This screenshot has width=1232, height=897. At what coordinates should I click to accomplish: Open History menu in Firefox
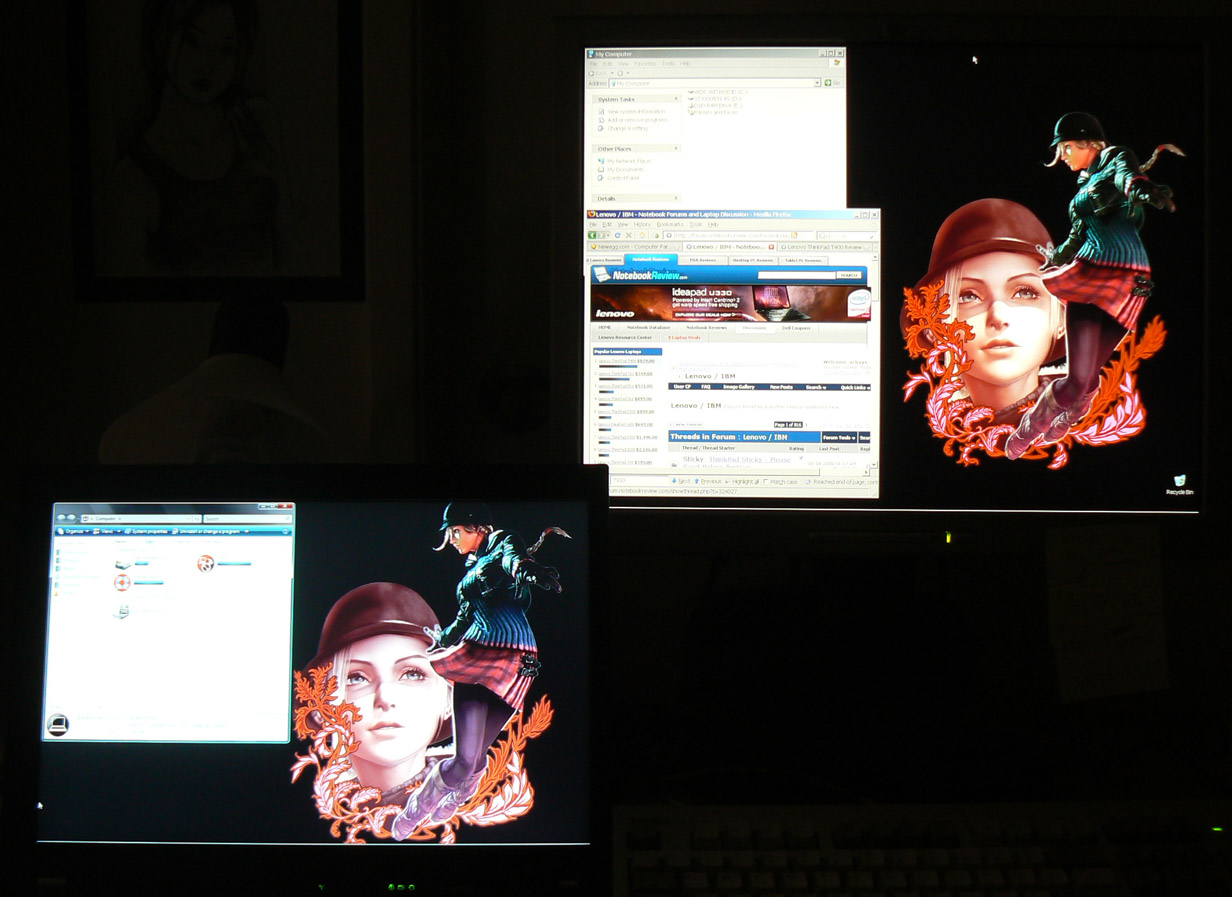[x=642, y=224]
